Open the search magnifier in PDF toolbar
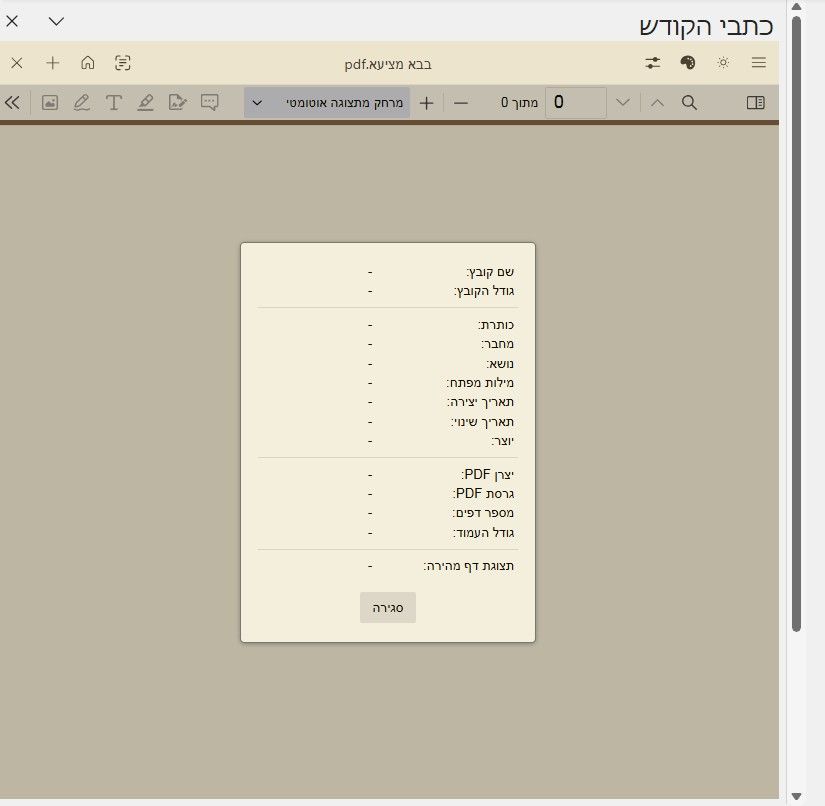The height and width of the screenshot is (806, 825). click(x=689, y=103)
